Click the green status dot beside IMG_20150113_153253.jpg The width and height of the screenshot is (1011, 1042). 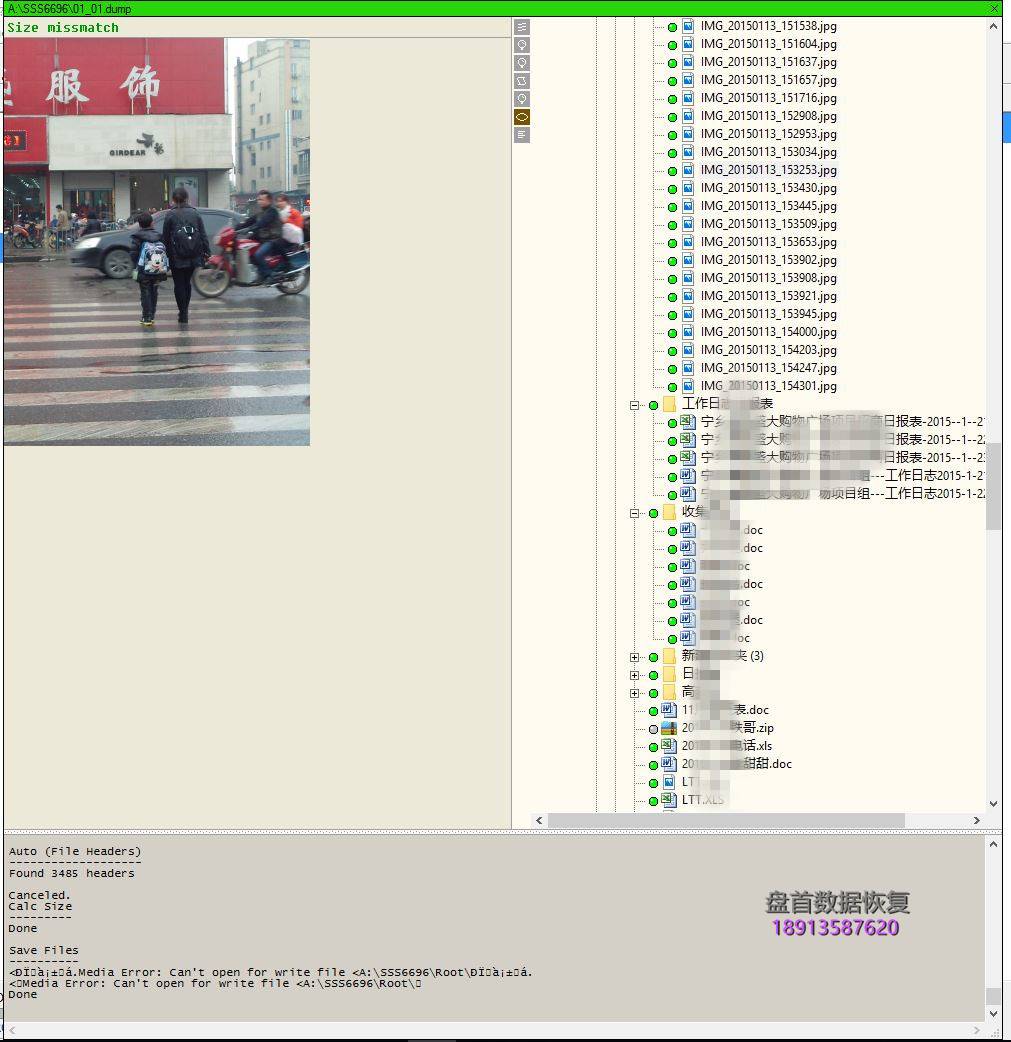(672, 171)
